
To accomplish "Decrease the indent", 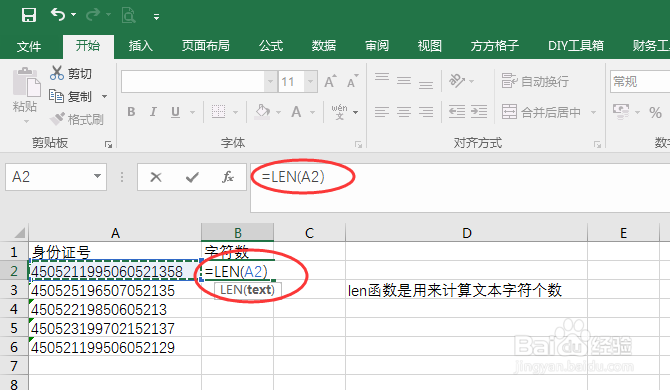I will [457, 112].
